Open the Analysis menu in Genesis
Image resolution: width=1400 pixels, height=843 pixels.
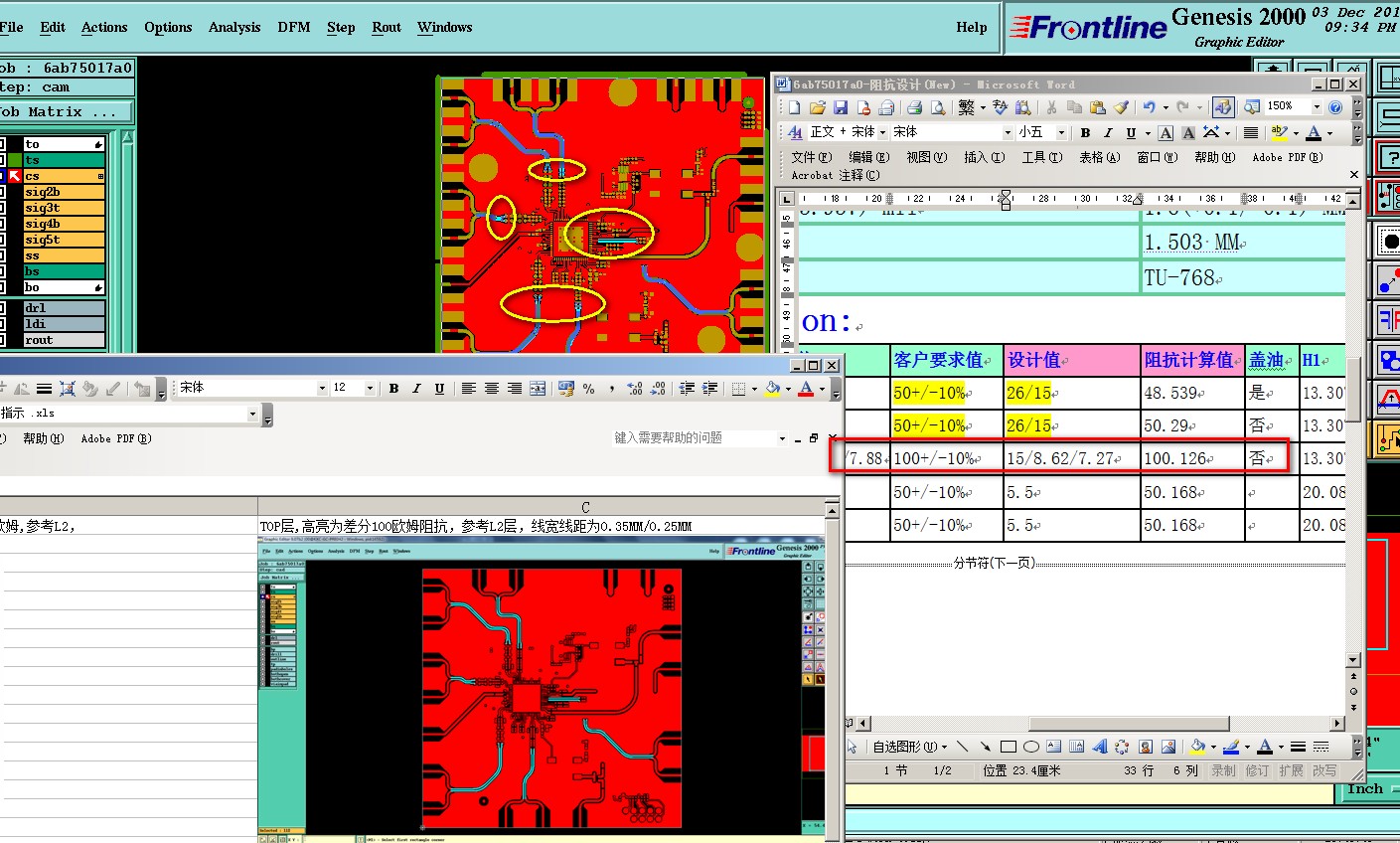(x=234, y=27)
